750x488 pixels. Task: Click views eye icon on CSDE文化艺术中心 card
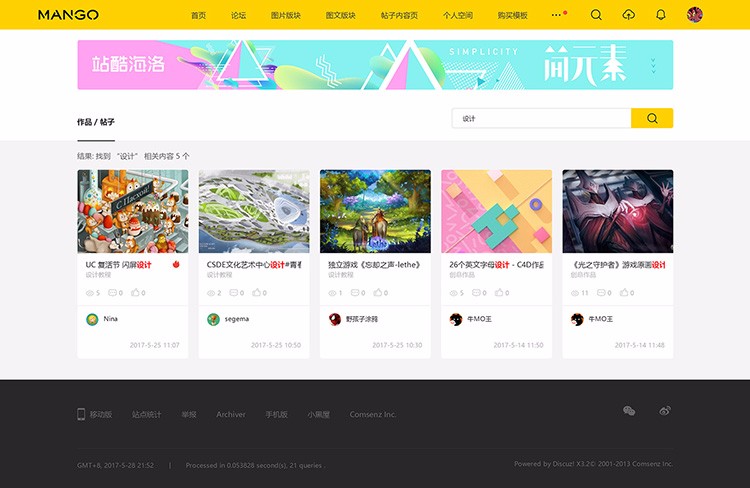(211, 293)
